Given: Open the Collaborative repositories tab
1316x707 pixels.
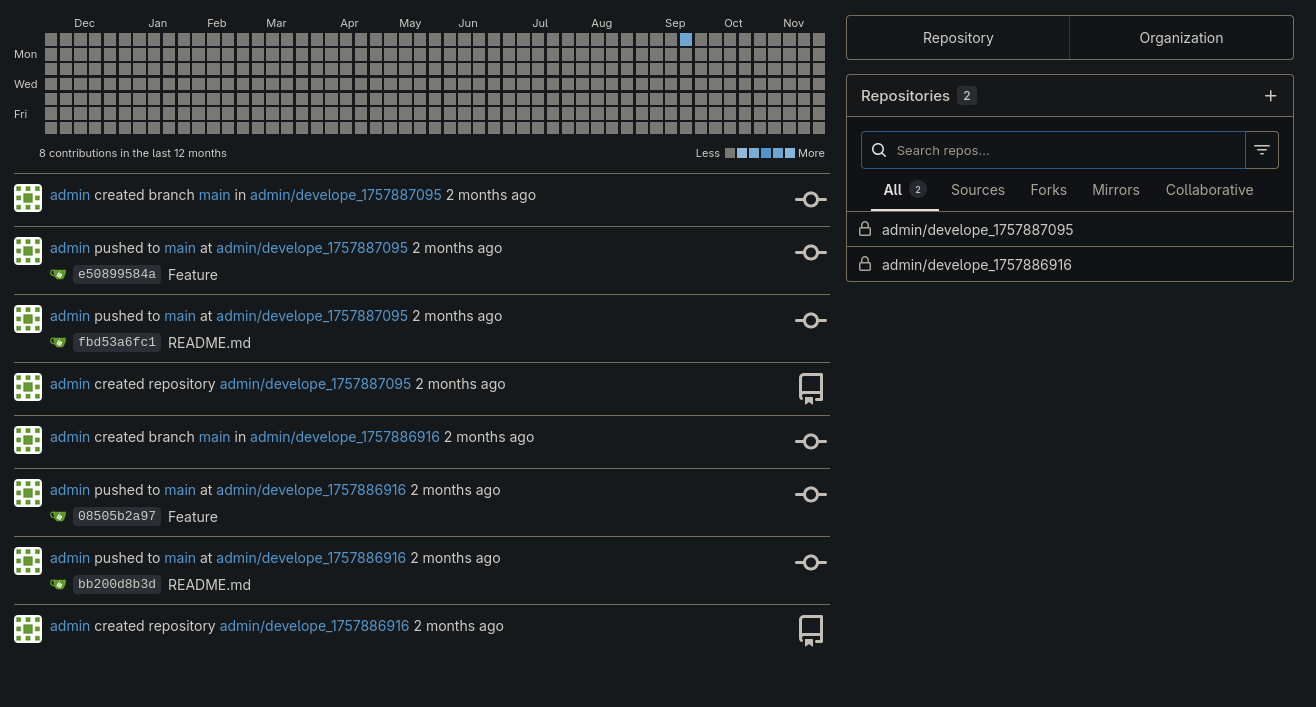Looking at the screenshot, I should [1209, 190].
